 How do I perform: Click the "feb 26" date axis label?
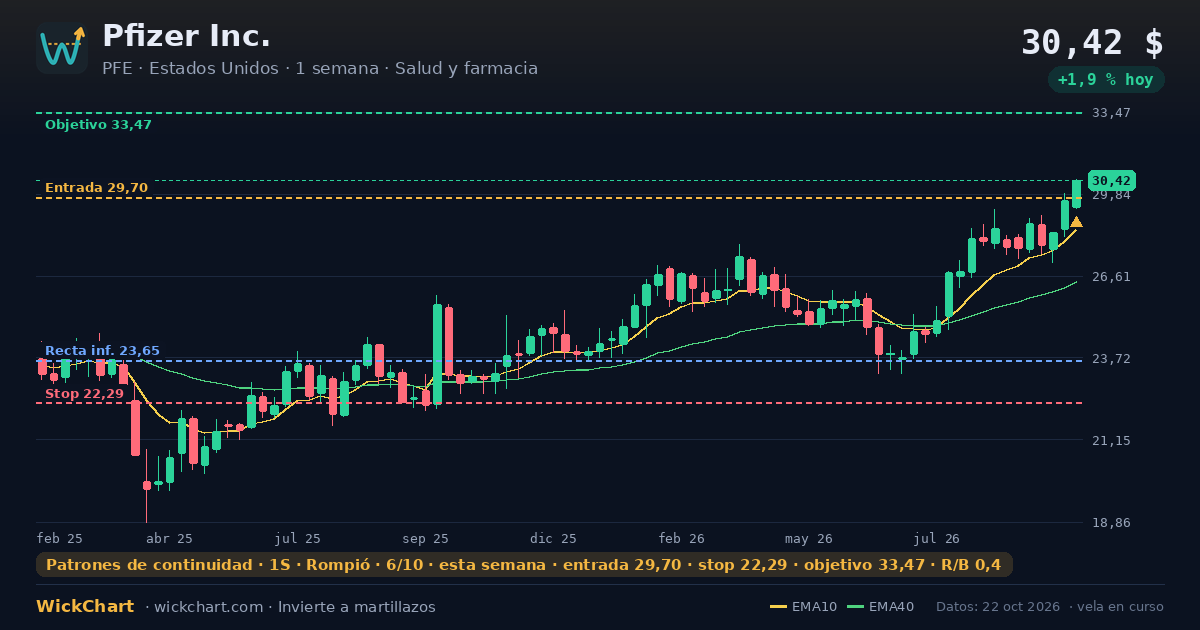click(682, 538)
